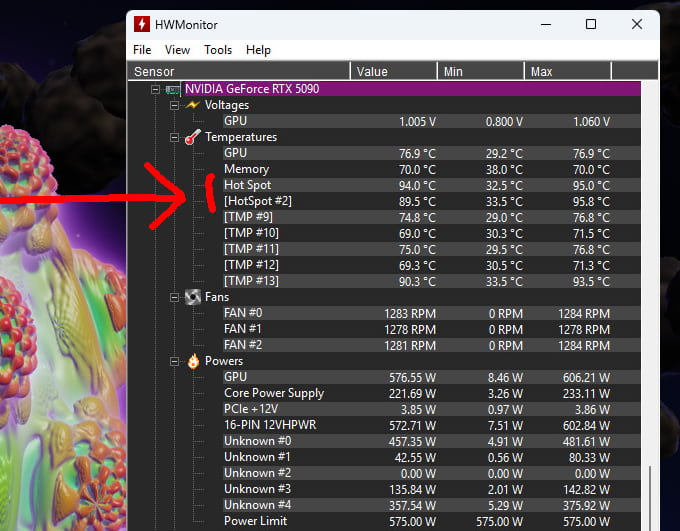Select the Powers category label
This screenshot has width=680, height=531.
coord(224,361)
